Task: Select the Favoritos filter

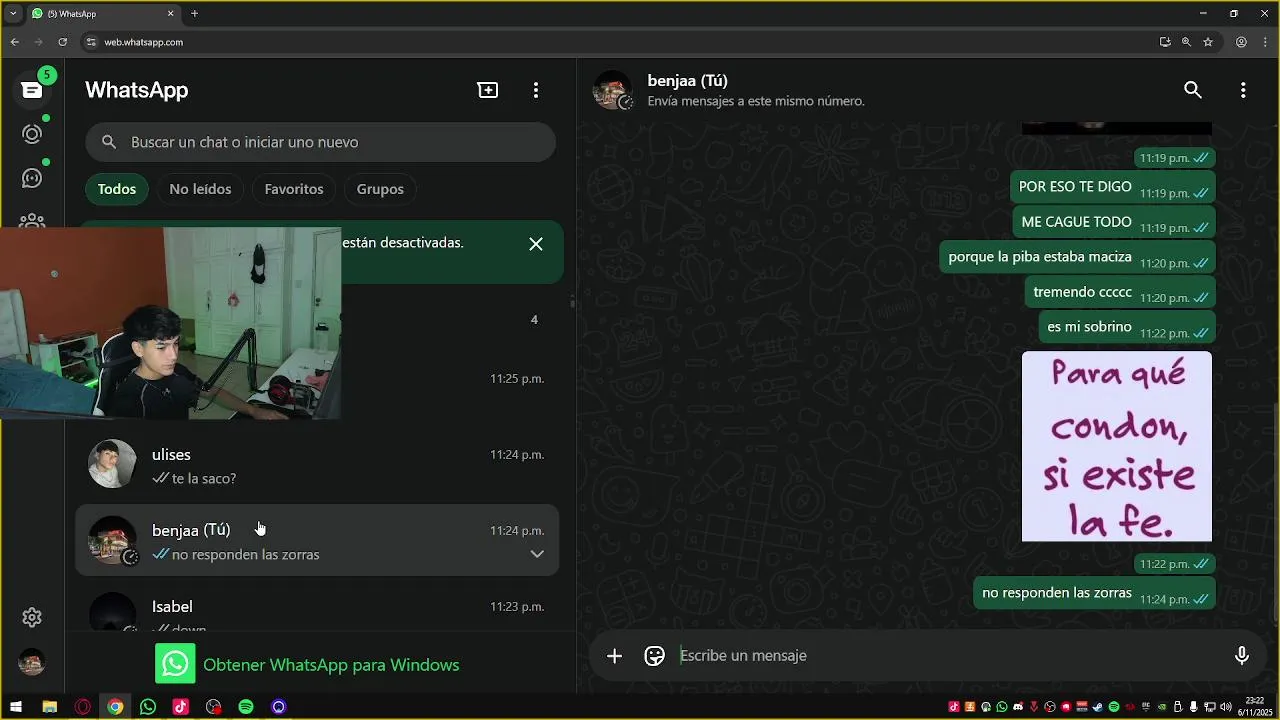Action: click(294, 189)
